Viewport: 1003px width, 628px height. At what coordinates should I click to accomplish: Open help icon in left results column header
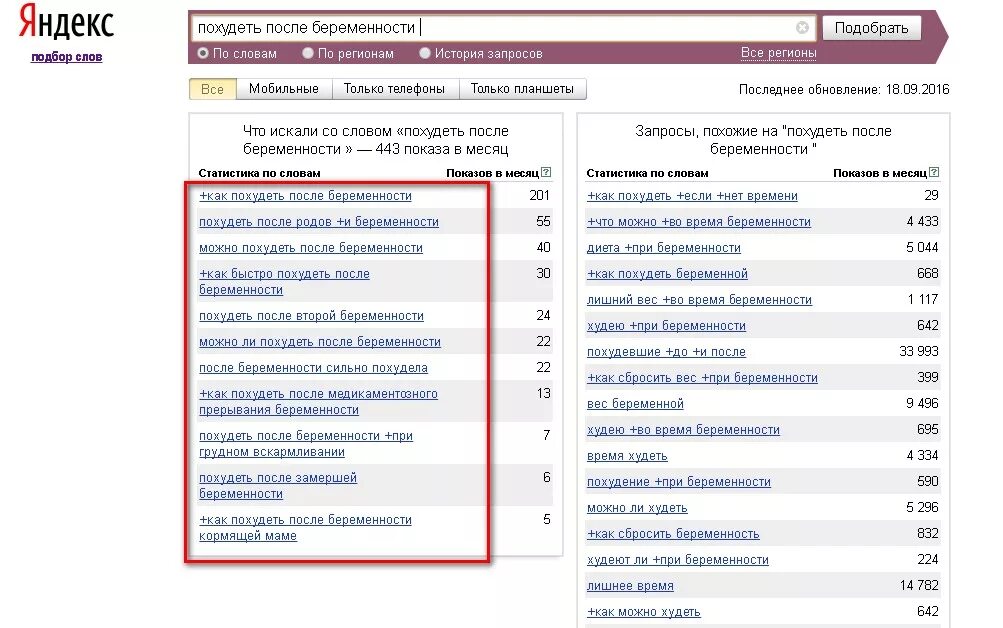[546, 173]
